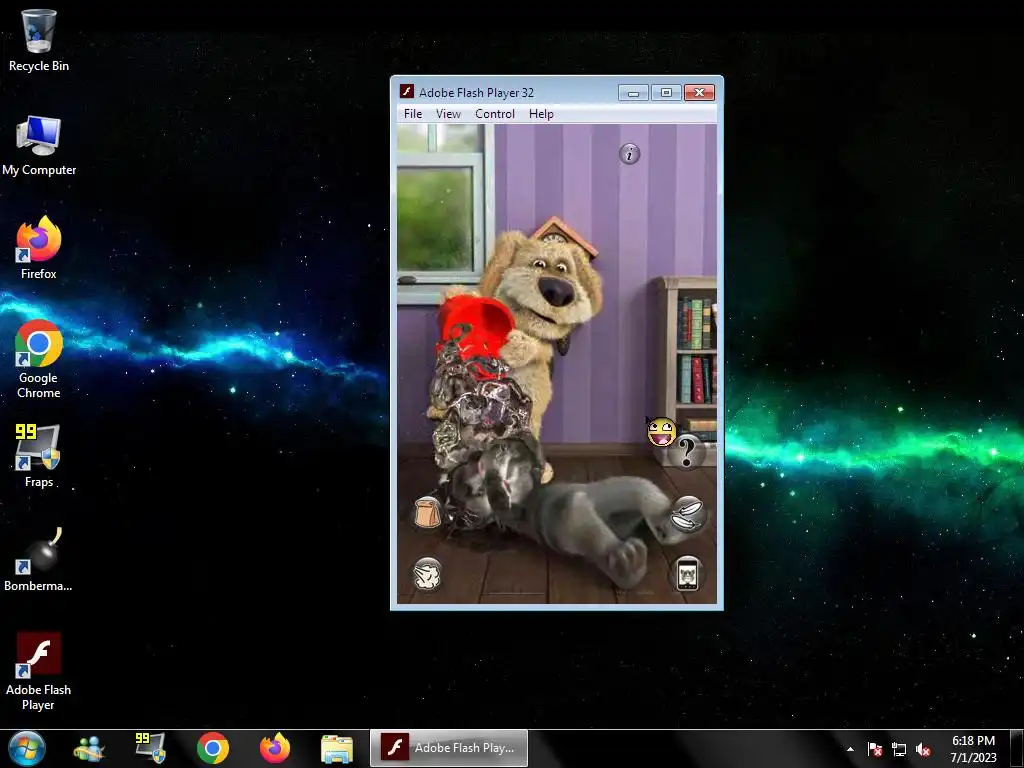Click the question mark help icon
Viewport: 1024px width, 768px height.
coord(686,452)
